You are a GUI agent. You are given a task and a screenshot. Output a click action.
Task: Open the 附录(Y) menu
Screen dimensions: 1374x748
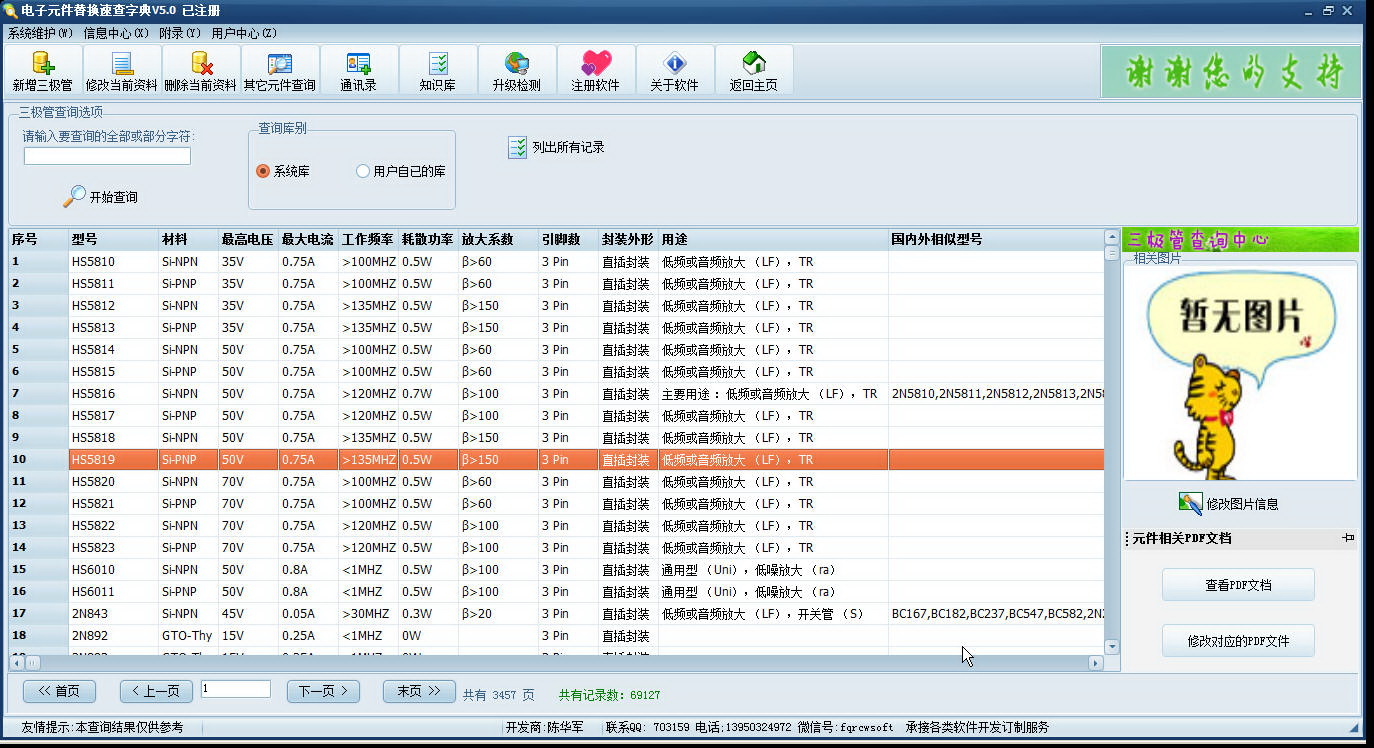[180, 33]
